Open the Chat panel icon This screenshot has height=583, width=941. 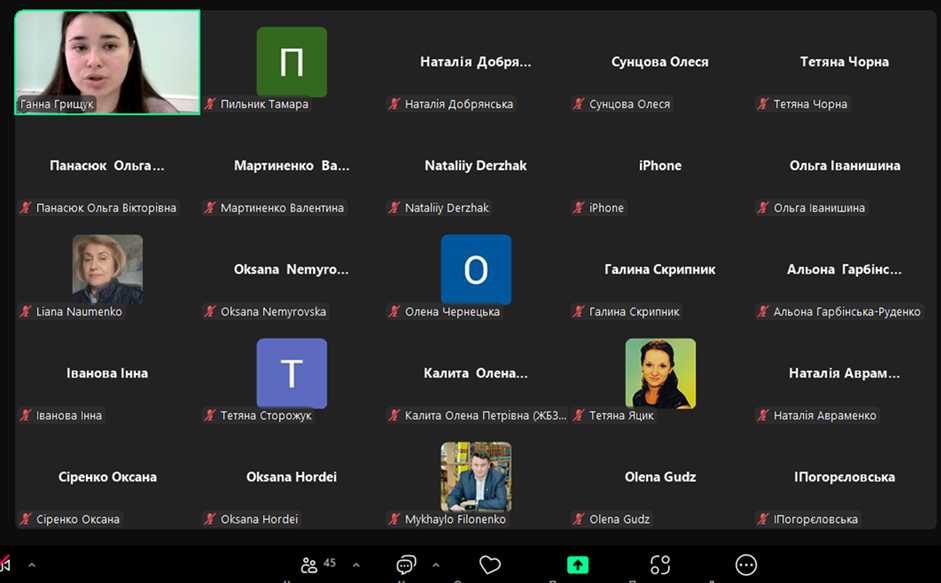pyautogui.click(x=406, y=565)
